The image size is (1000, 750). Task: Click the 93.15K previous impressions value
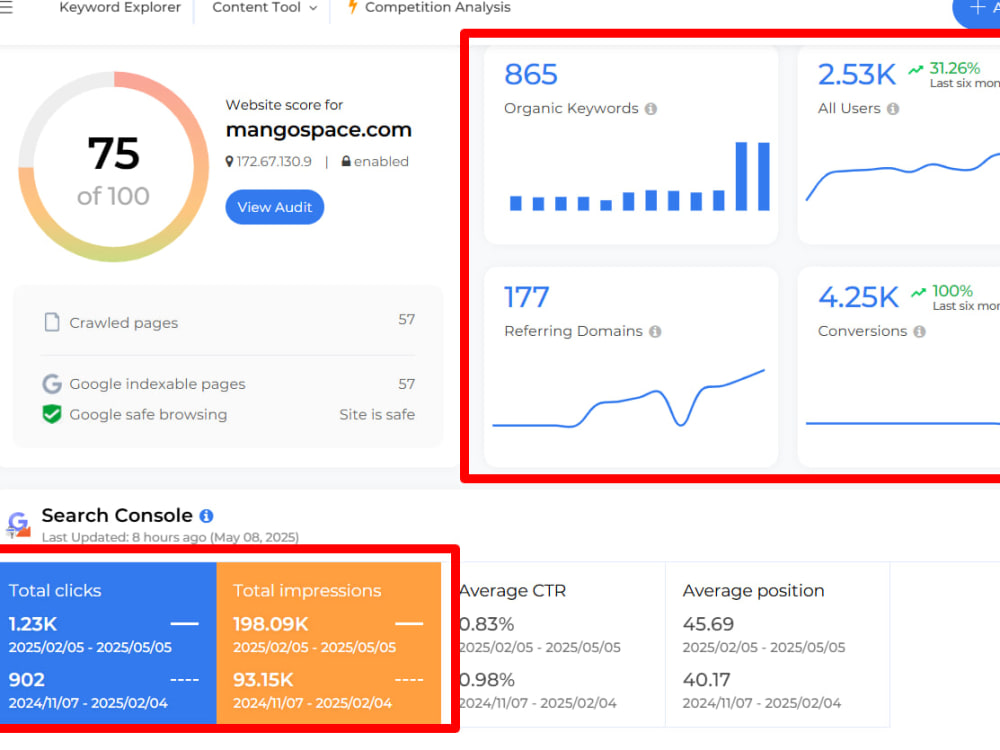(263, 680)
